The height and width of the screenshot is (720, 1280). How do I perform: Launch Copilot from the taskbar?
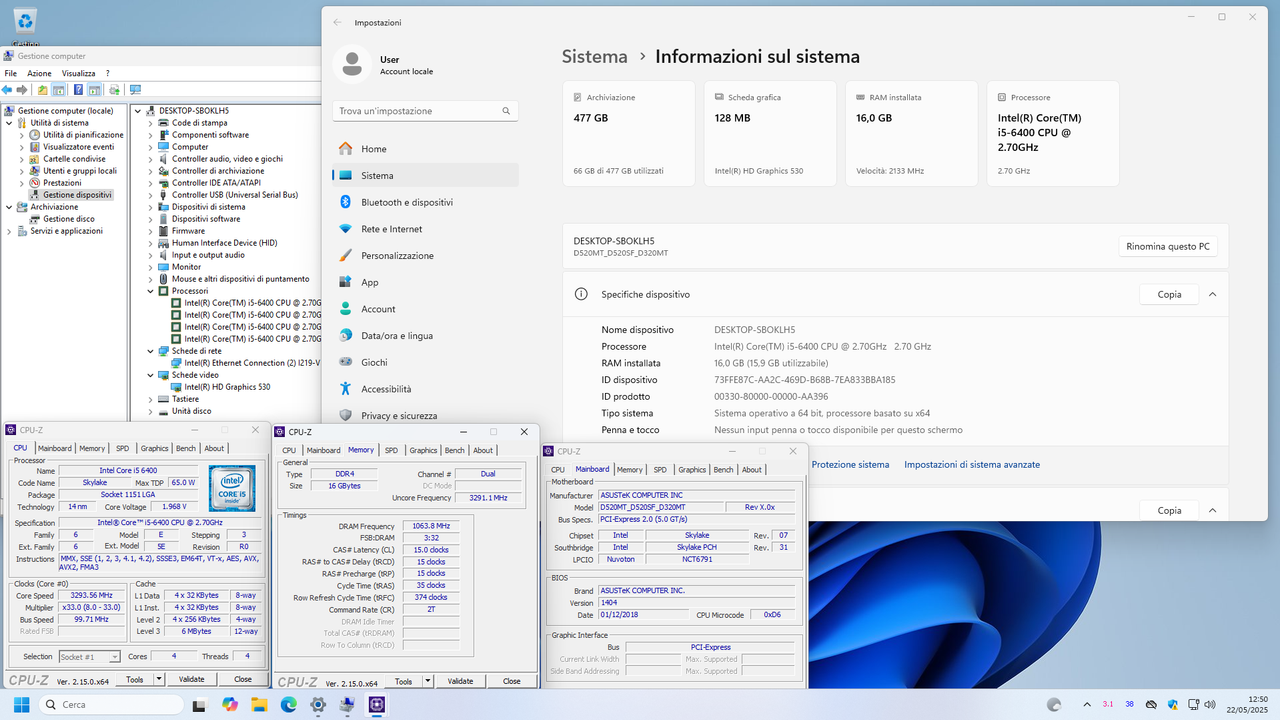click(x=230, y=705)
